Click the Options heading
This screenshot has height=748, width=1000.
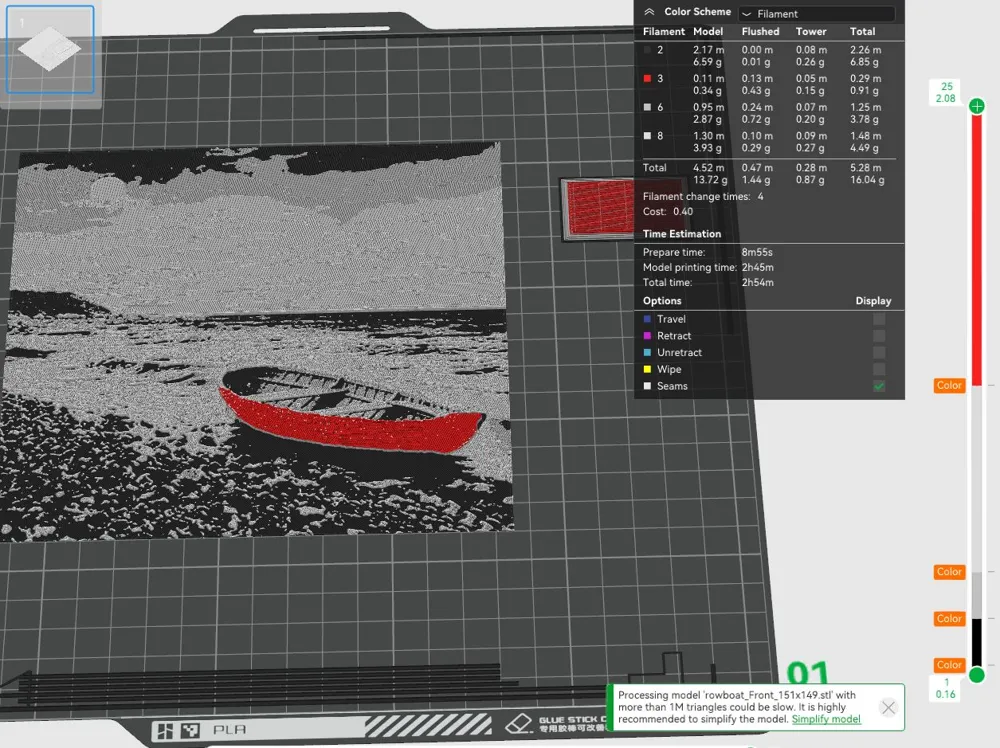coord(662,301)
